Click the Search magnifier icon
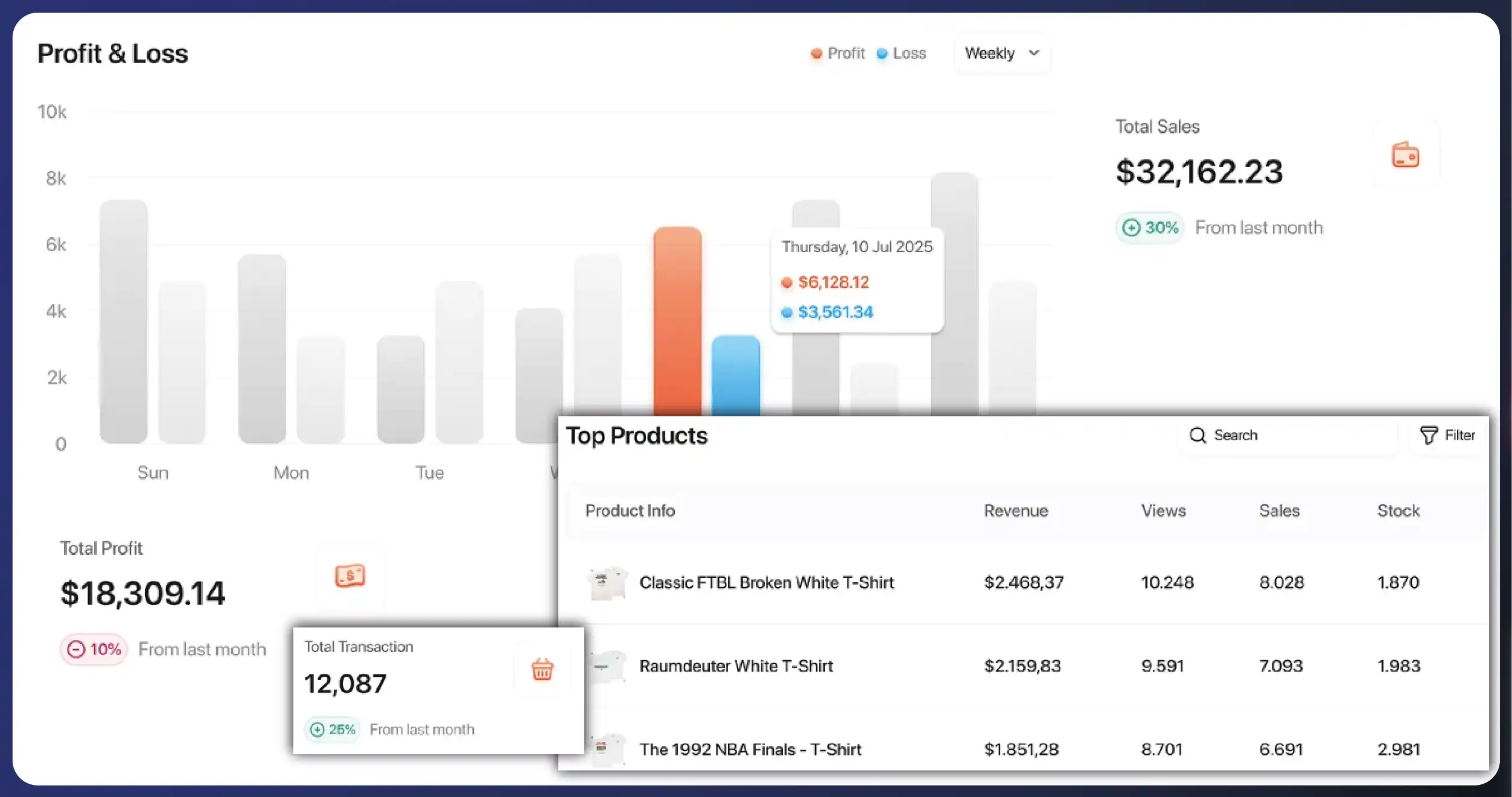1512x797 pixels. (1198, 435)
